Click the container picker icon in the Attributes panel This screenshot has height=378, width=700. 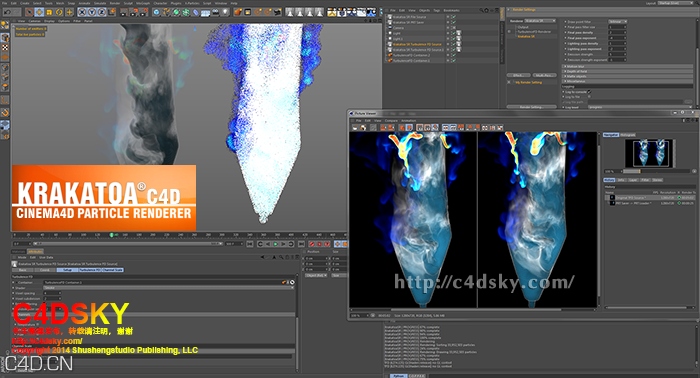tap(292, 282)
